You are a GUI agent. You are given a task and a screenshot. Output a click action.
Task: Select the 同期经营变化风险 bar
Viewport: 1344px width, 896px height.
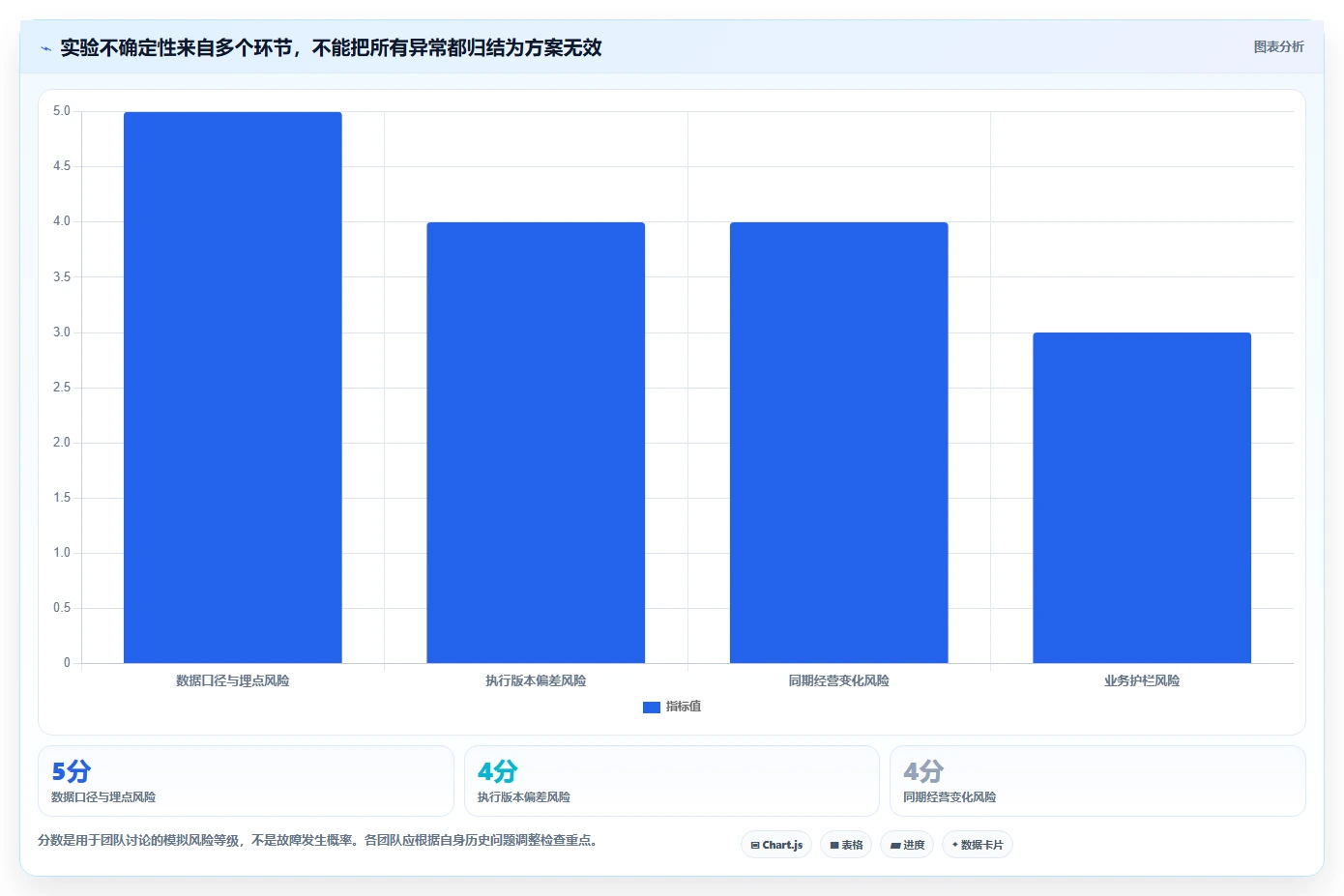point(839,443)
